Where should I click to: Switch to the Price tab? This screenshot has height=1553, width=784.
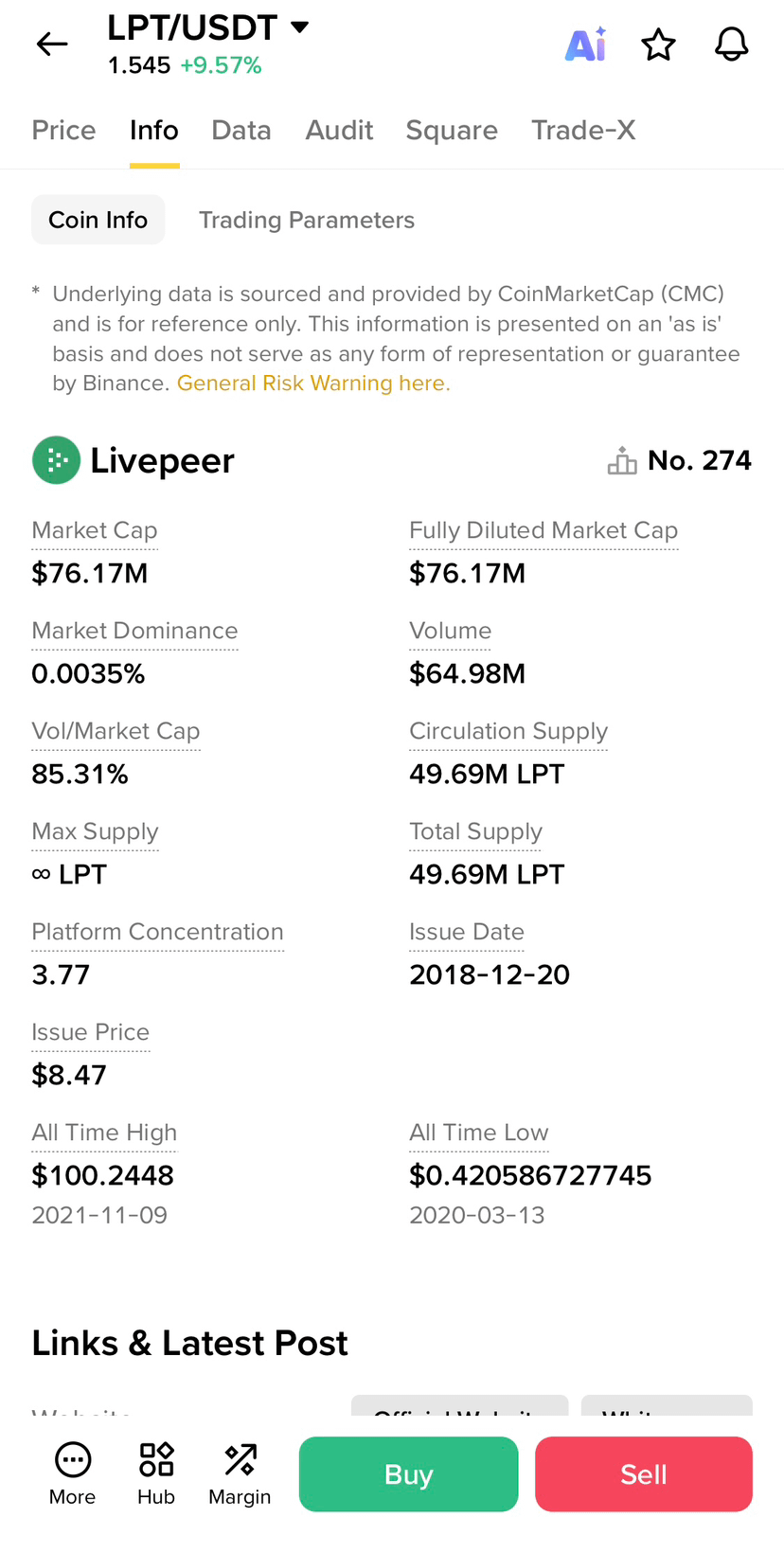click(x=63, y=130)
